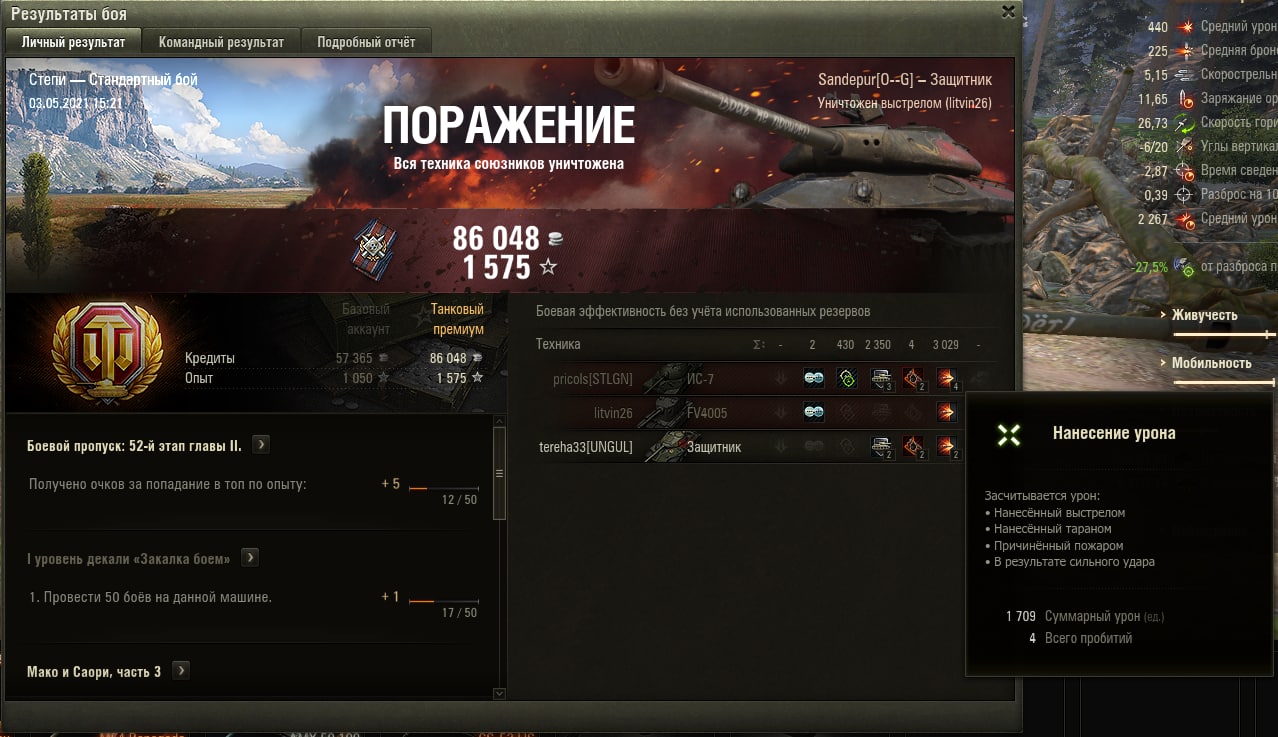Close the battle results window

[1008, 12]
